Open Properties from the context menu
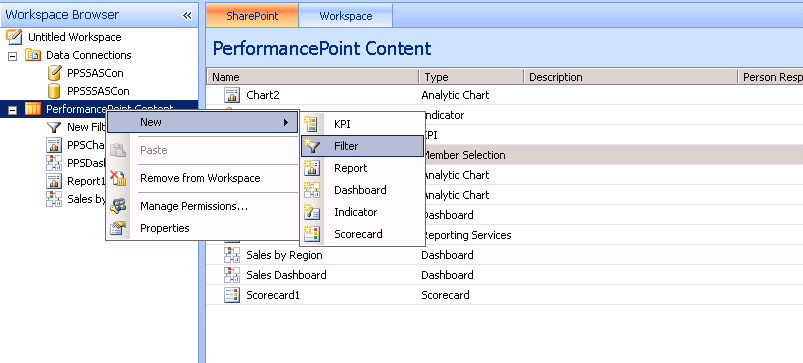Screen dimensions: 803x363 tap(202, 228)
